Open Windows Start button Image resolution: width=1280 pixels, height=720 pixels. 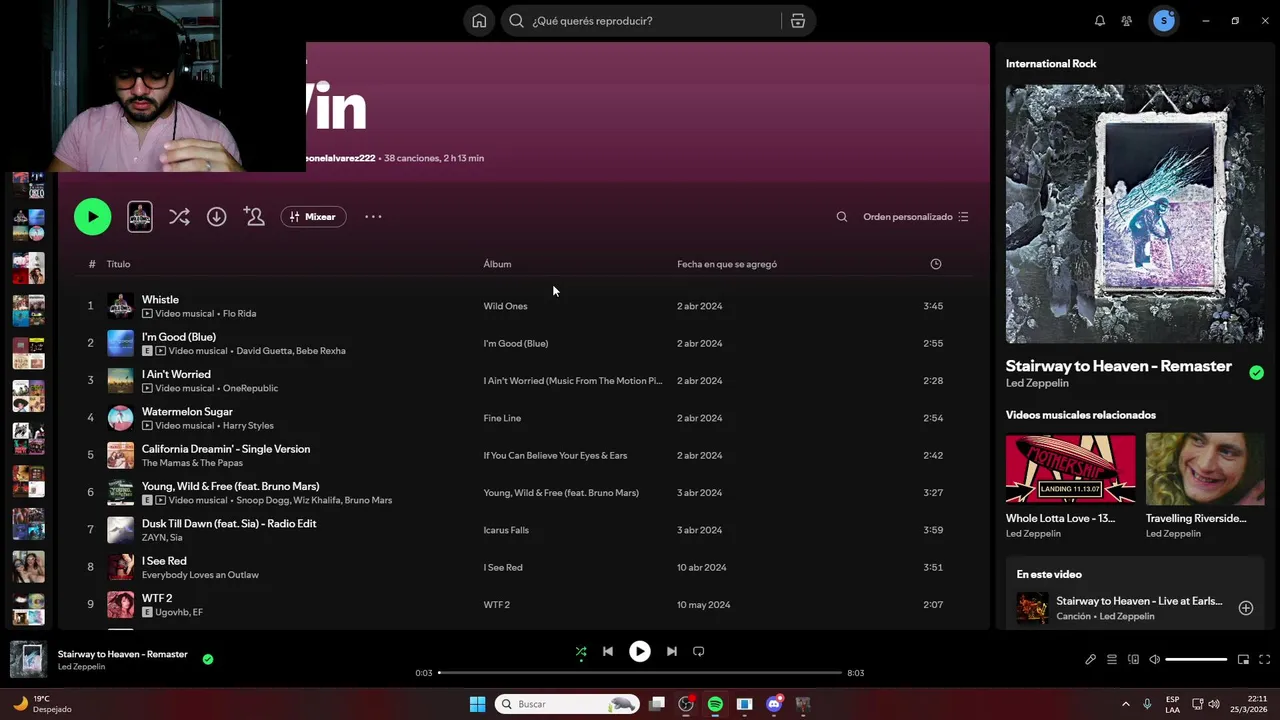point(477,704)
